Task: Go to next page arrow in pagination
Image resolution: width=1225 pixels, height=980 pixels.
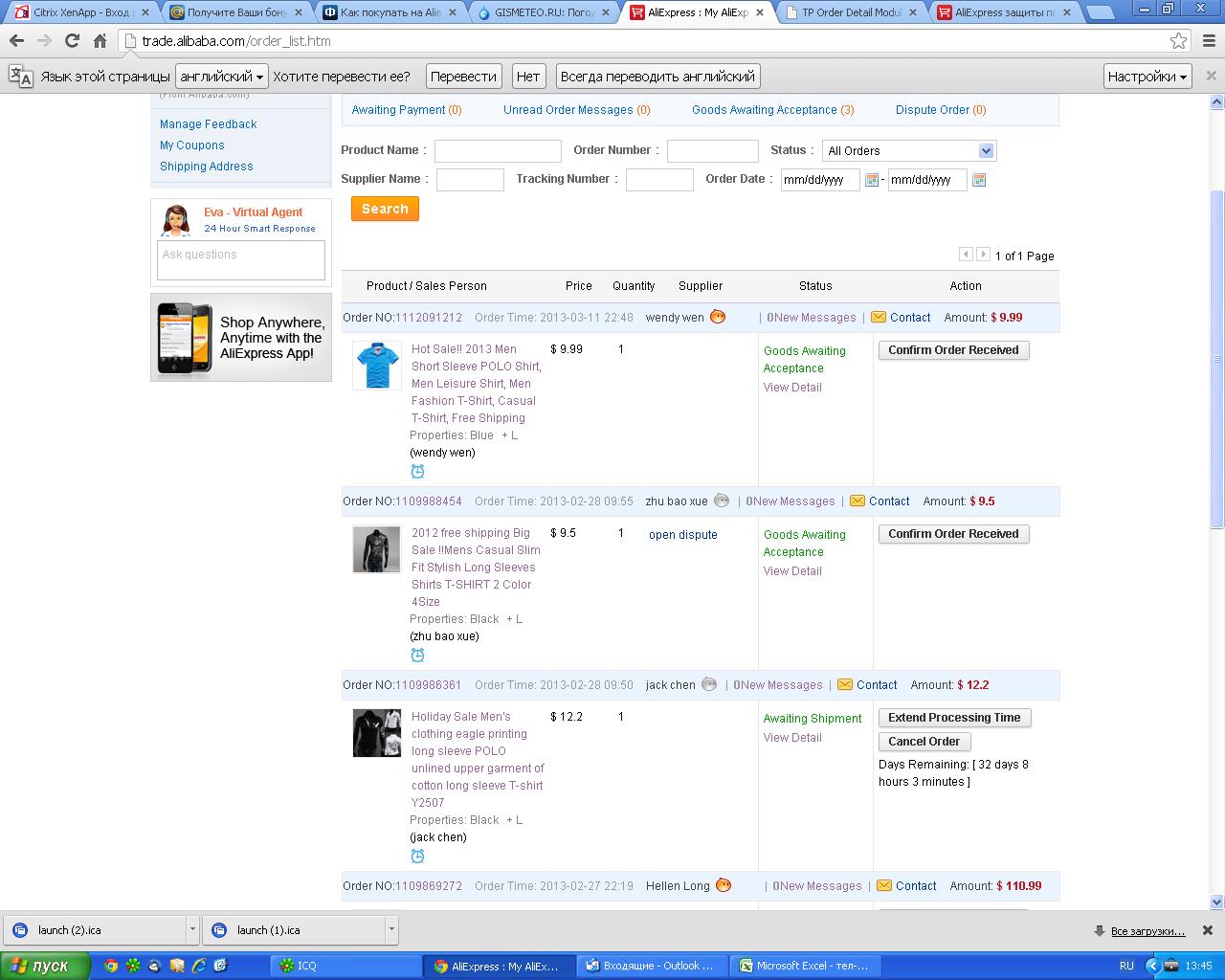Action: click(983, 255)
